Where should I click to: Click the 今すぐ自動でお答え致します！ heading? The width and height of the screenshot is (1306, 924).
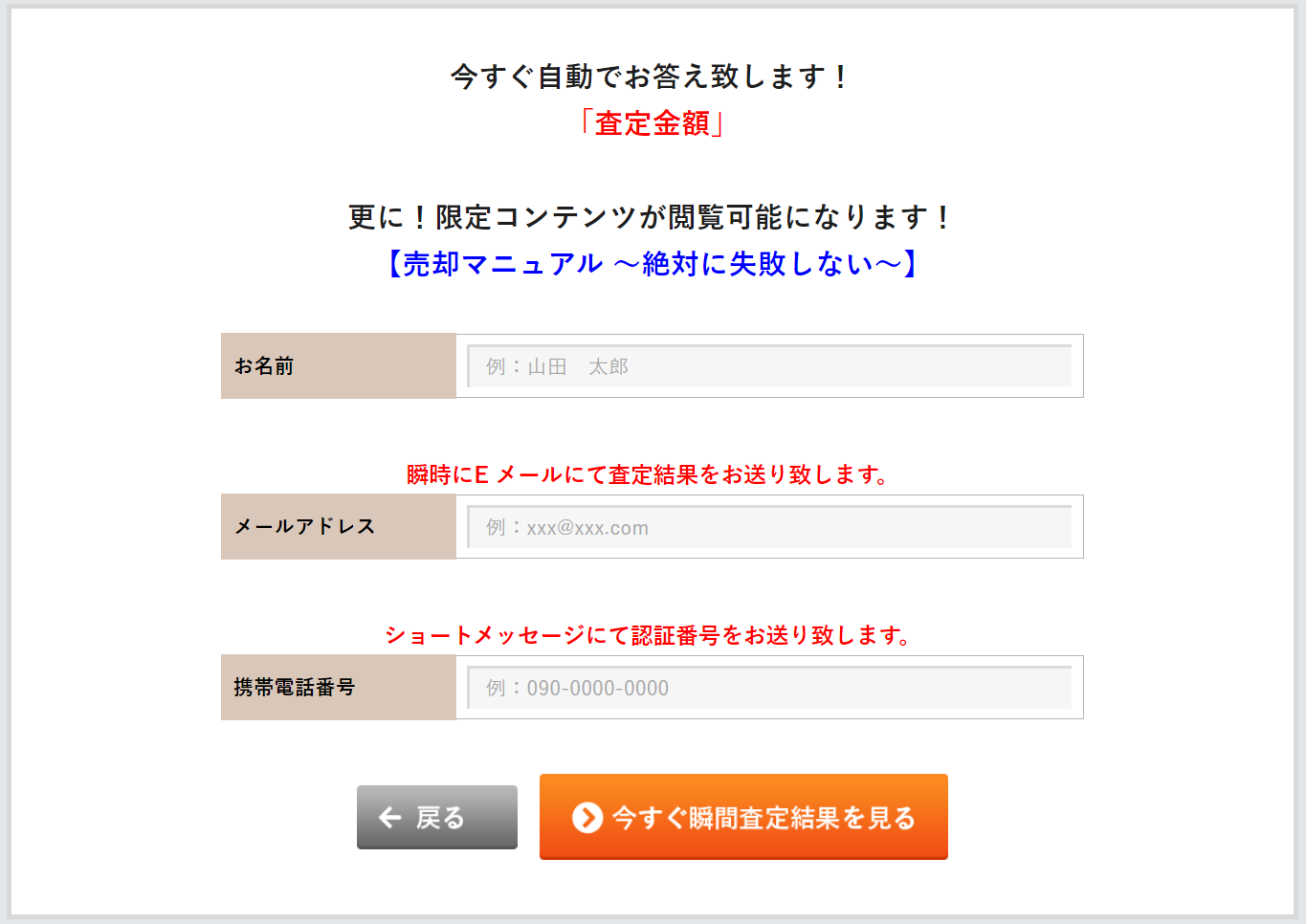pyautogui.click(x=652, y=76)
